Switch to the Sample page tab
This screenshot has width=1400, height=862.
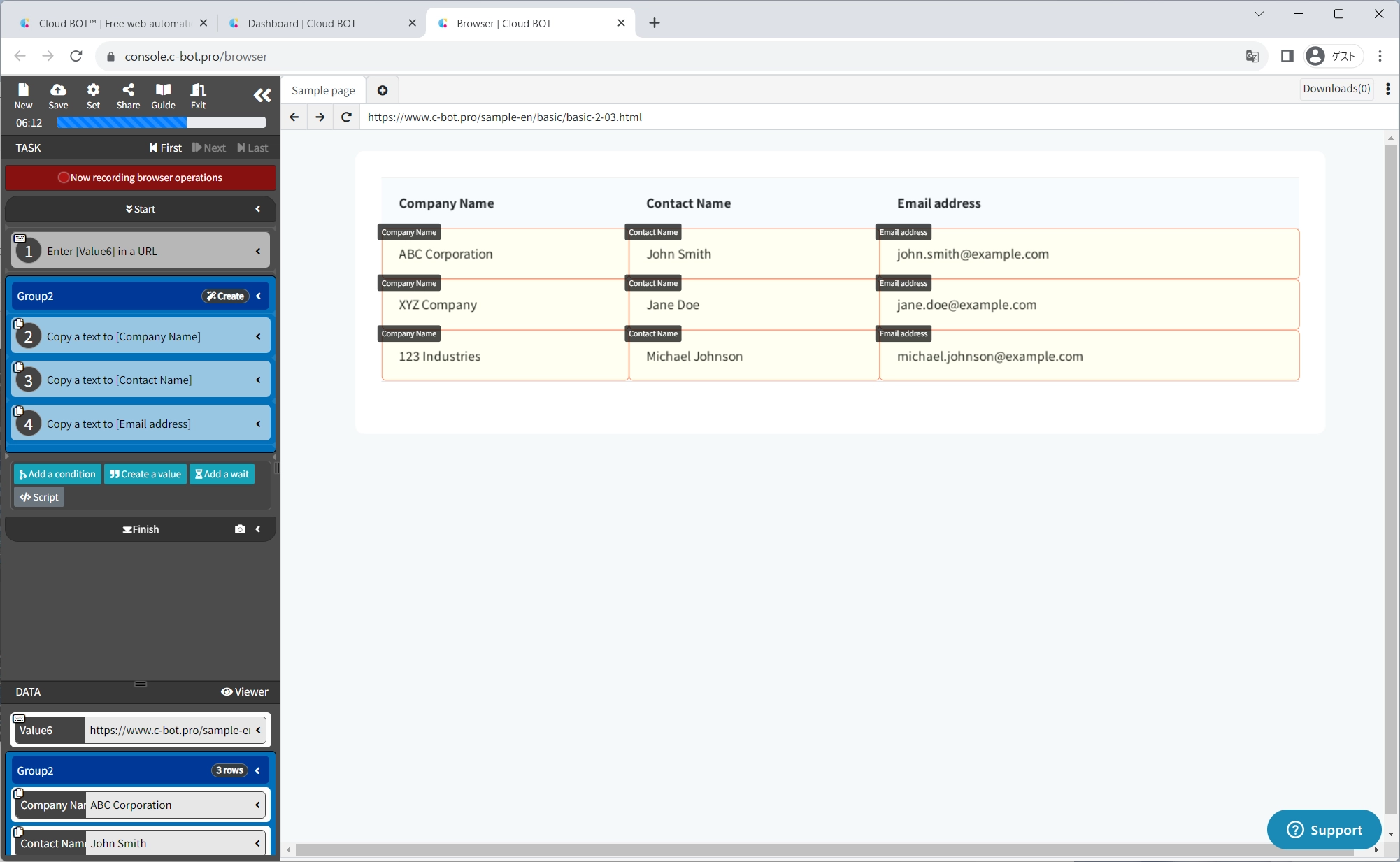[x=323, y=90]
